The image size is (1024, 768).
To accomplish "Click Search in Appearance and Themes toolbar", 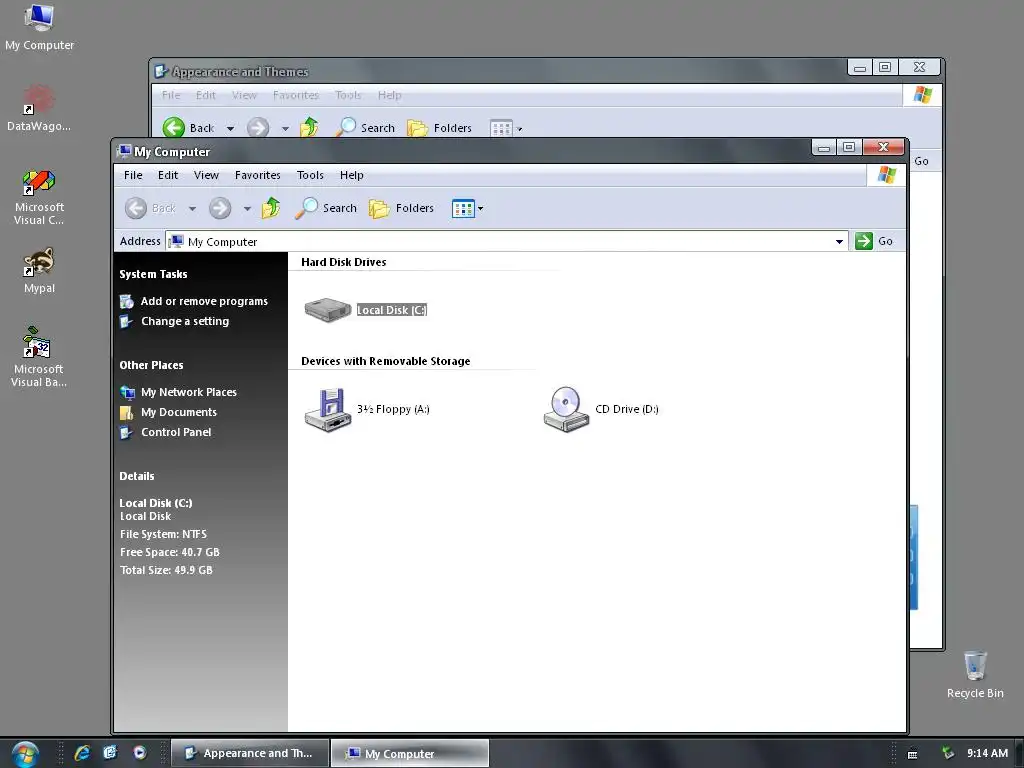I will tap(364, 128).
